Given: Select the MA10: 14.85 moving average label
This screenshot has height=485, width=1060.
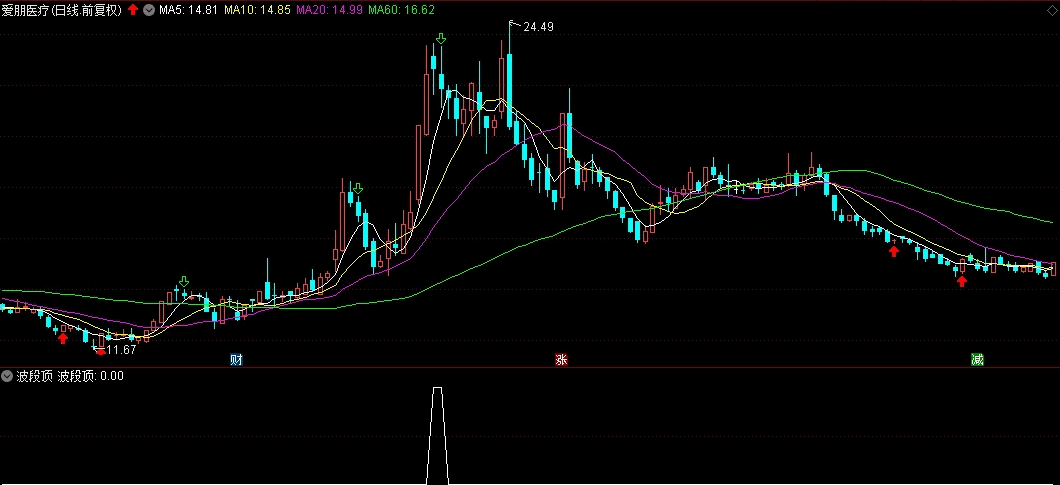Looking at the screenshot, I should pyautogui.click(x=258, y=9).
